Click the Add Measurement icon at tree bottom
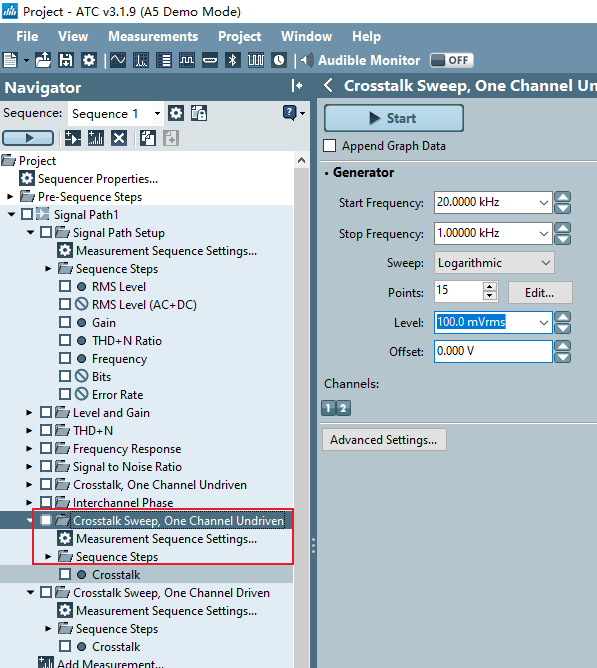Viewport: 597px width, 668px height. pyautogui.click(x=46, y=662)
